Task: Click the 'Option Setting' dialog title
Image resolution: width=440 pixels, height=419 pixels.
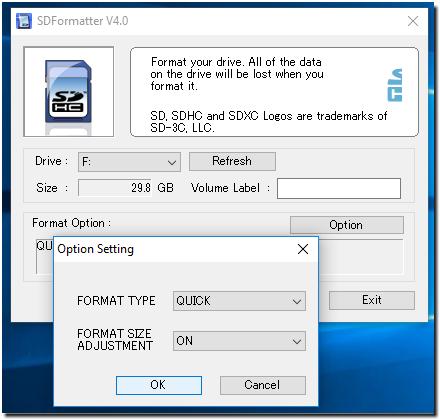Action: pyautogui.click(x=96, y=249)
